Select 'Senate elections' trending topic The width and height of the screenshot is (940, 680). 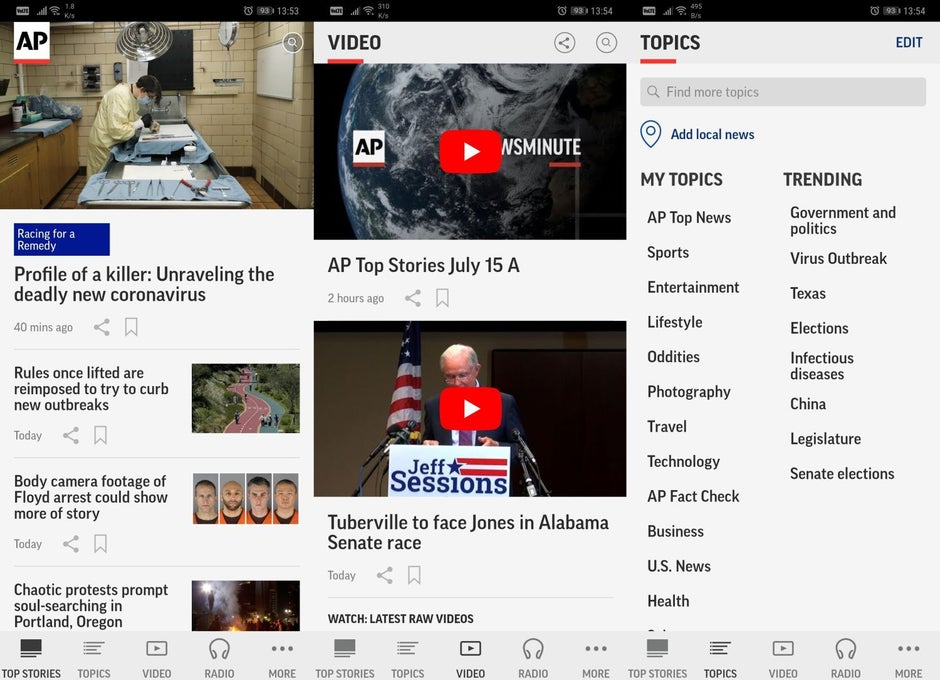click(x=842, y=474)
